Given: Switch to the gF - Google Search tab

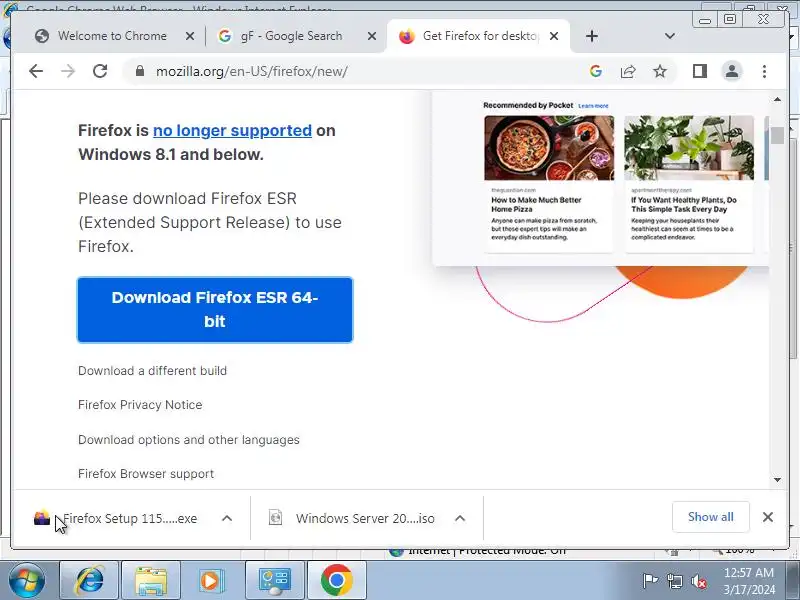Looking at the screenshot, I should coord(291,36).
